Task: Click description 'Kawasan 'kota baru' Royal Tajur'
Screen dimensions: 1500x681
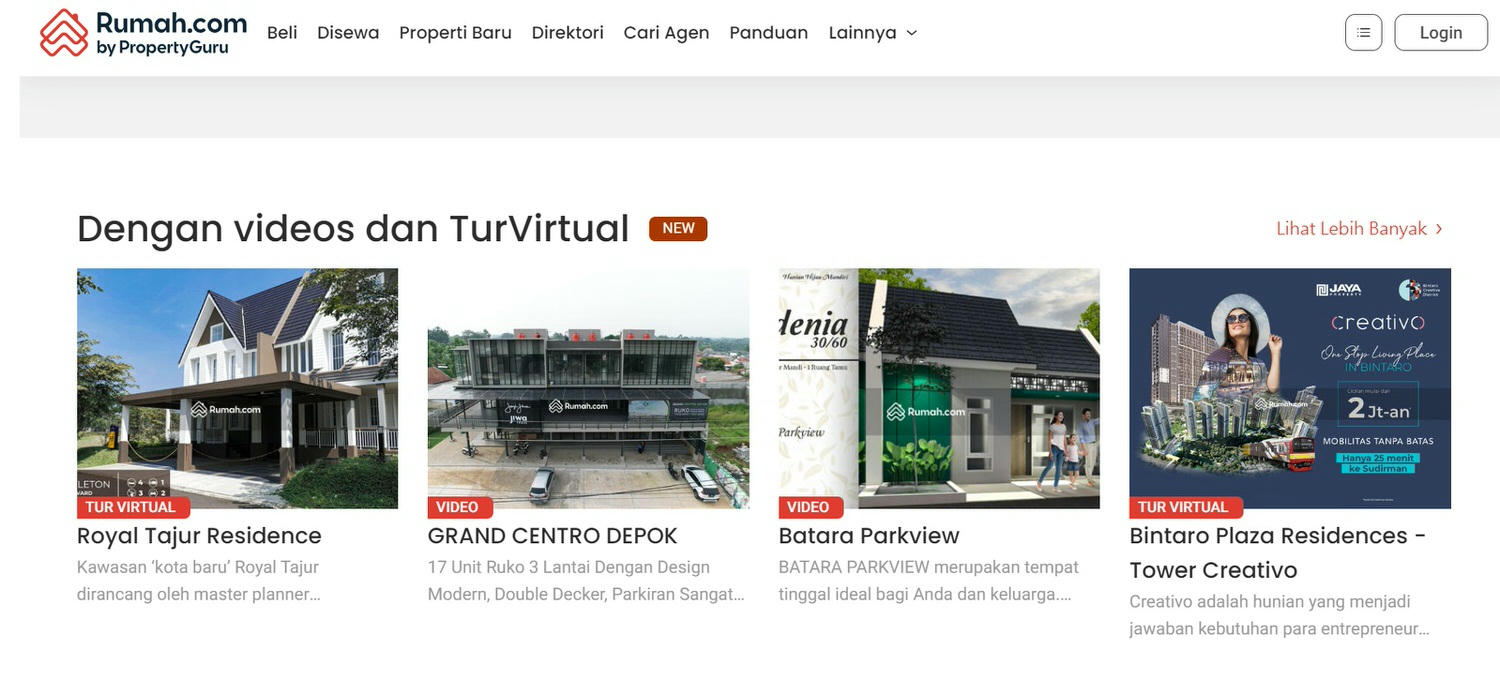Action: 198,567
